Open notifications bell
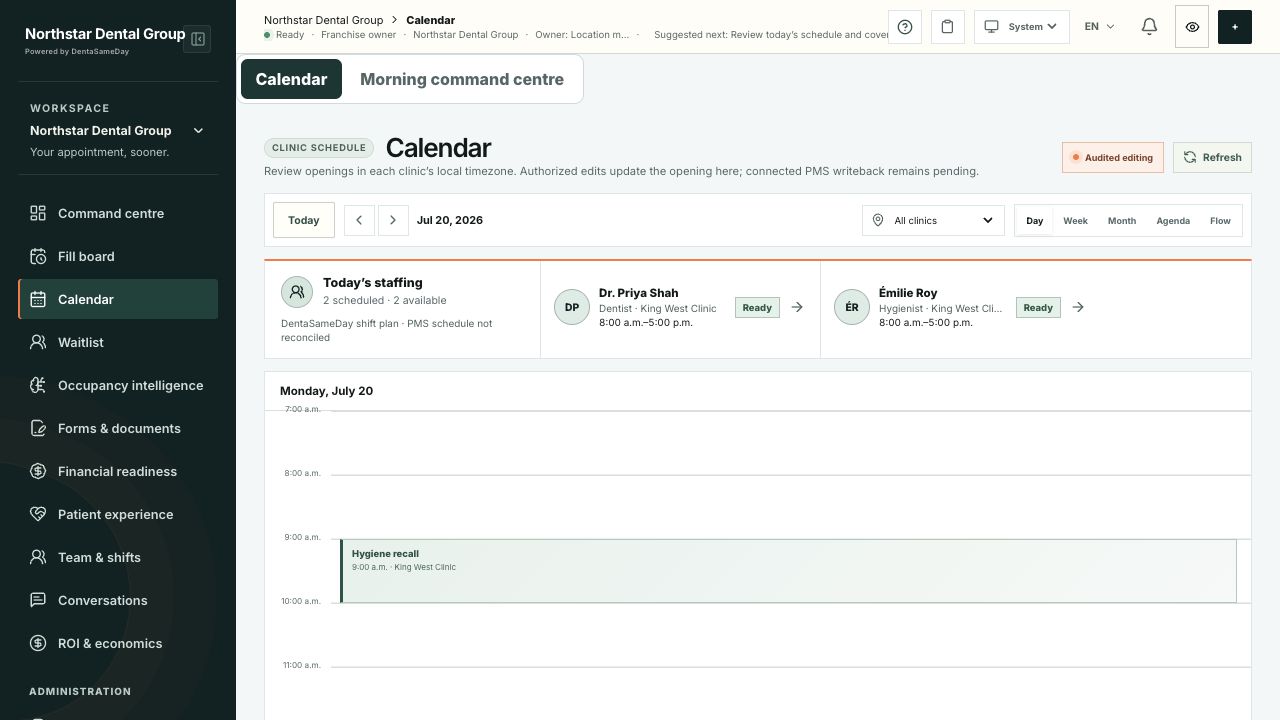Screen dimensions: 1280x720 point(1149,27)
